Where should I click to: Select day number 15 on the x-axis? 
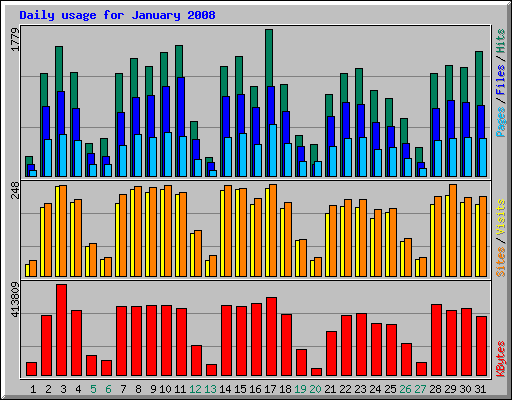(240, 389)
